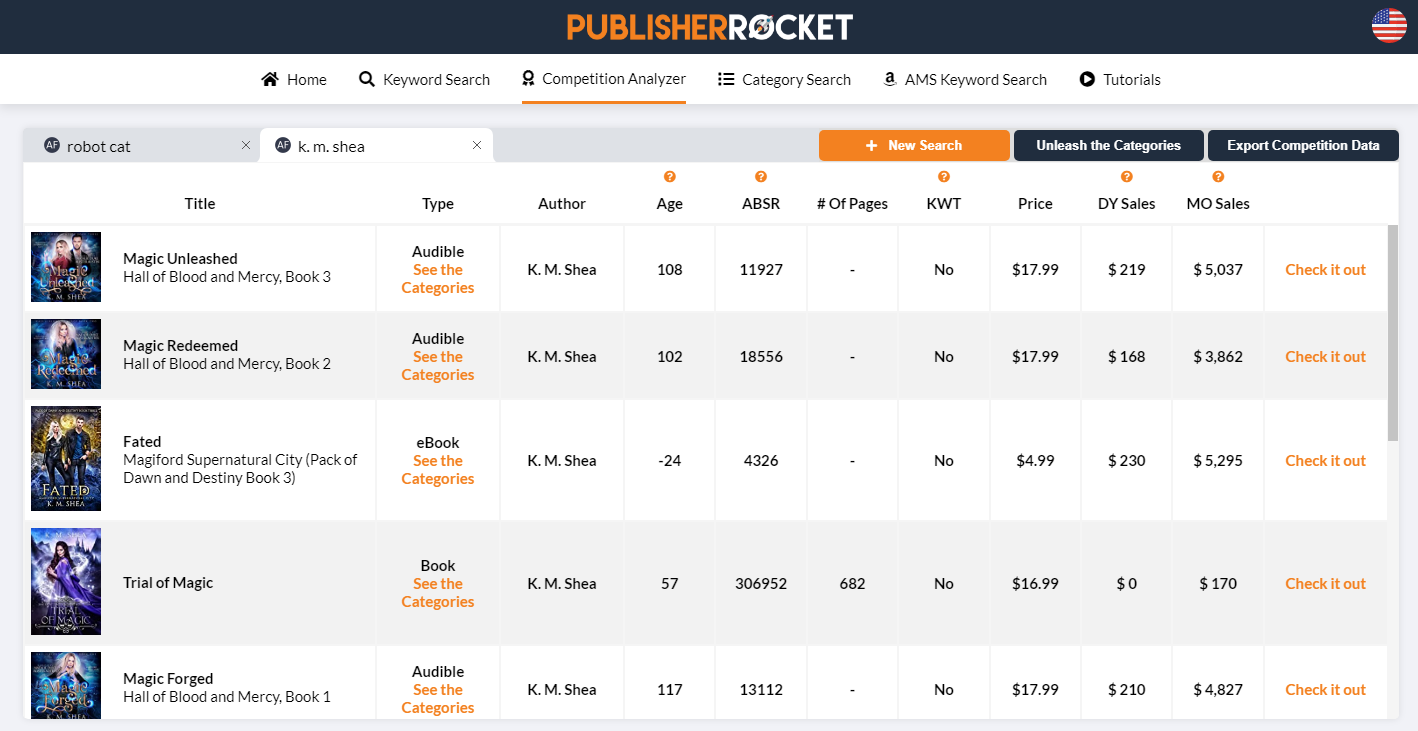Select the Keyword Search magnifier icon
Screen dimensions: 1418x731
tap(366, 78)
